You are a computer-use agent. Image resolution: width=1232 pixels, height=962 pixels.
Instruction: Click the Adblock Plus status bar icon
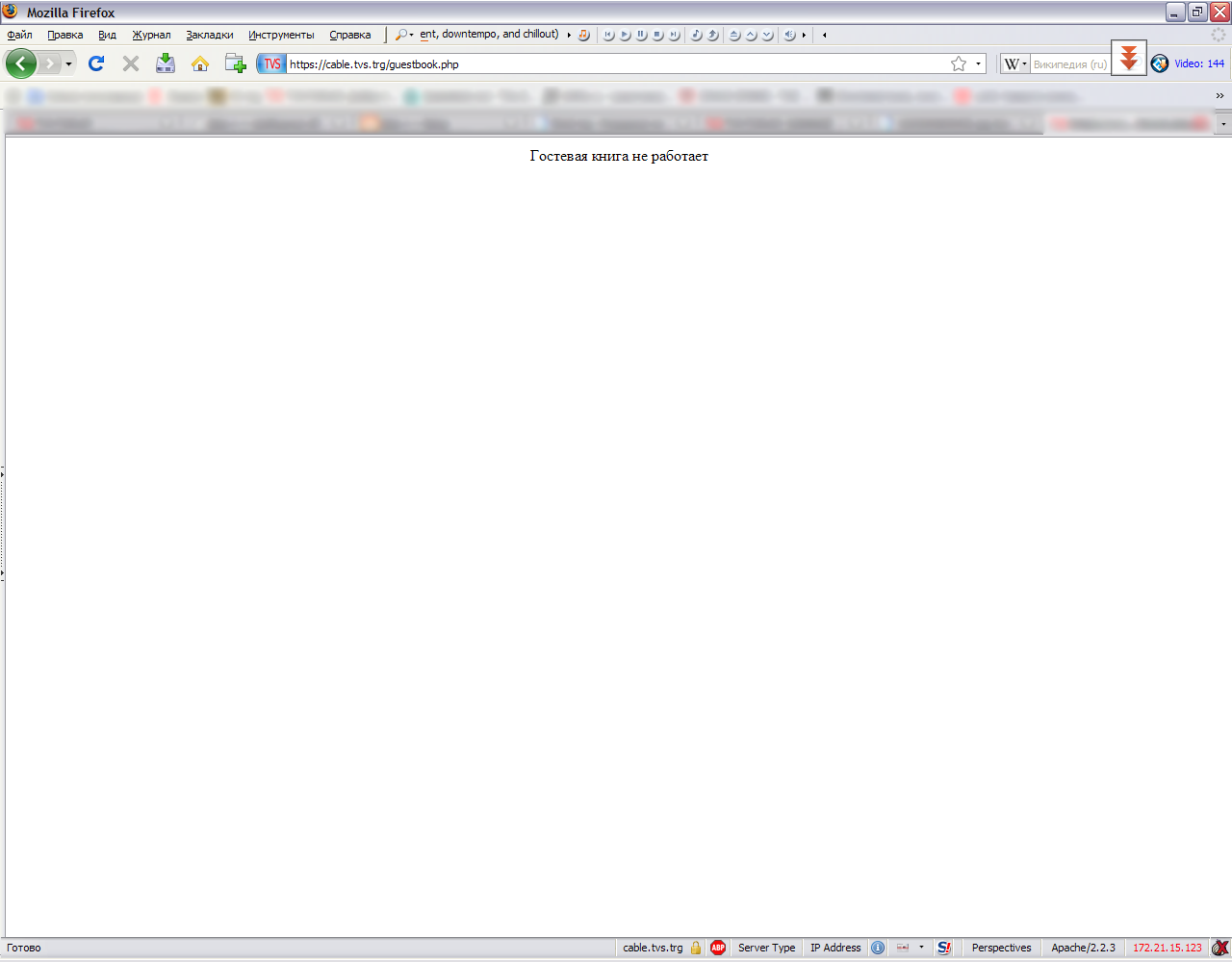[718, 948]
